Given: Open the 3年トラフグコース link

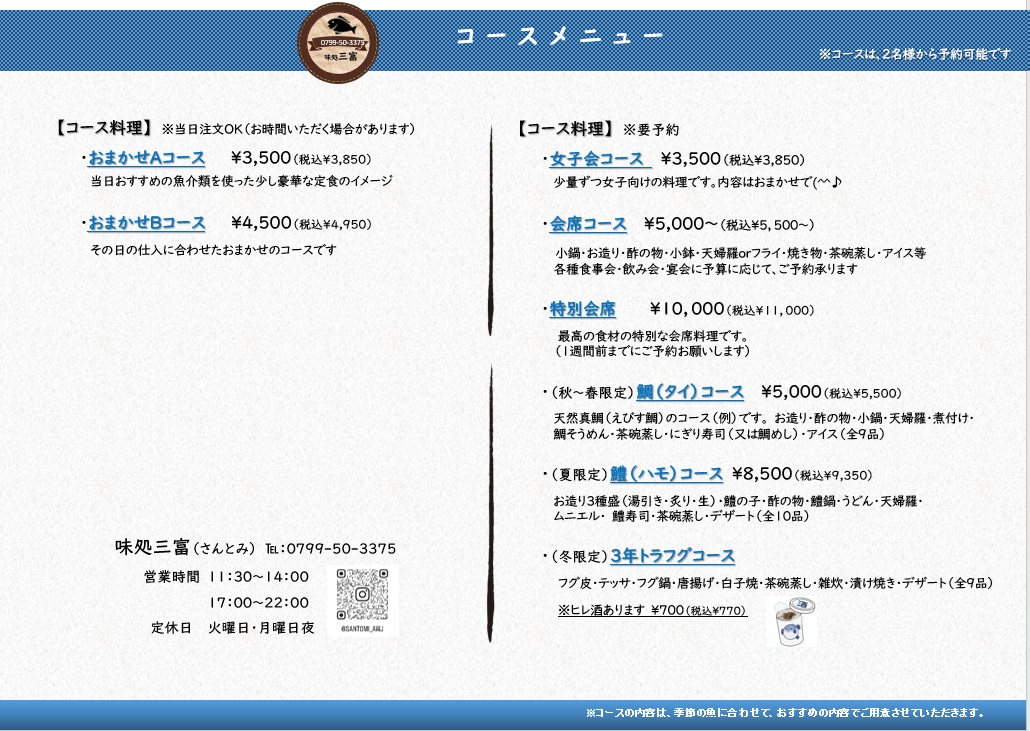Looking at the screenshot, I should coord(673,556).
